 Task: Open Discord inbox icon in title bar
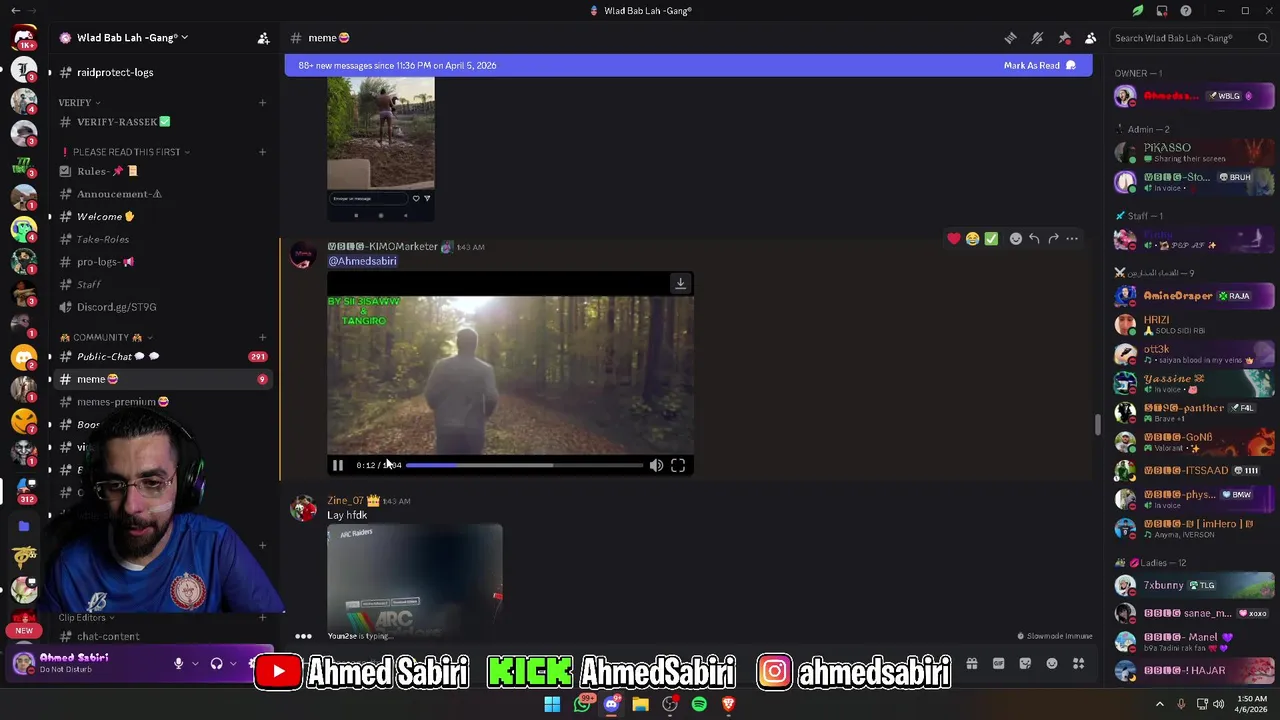coord(1162,11)
